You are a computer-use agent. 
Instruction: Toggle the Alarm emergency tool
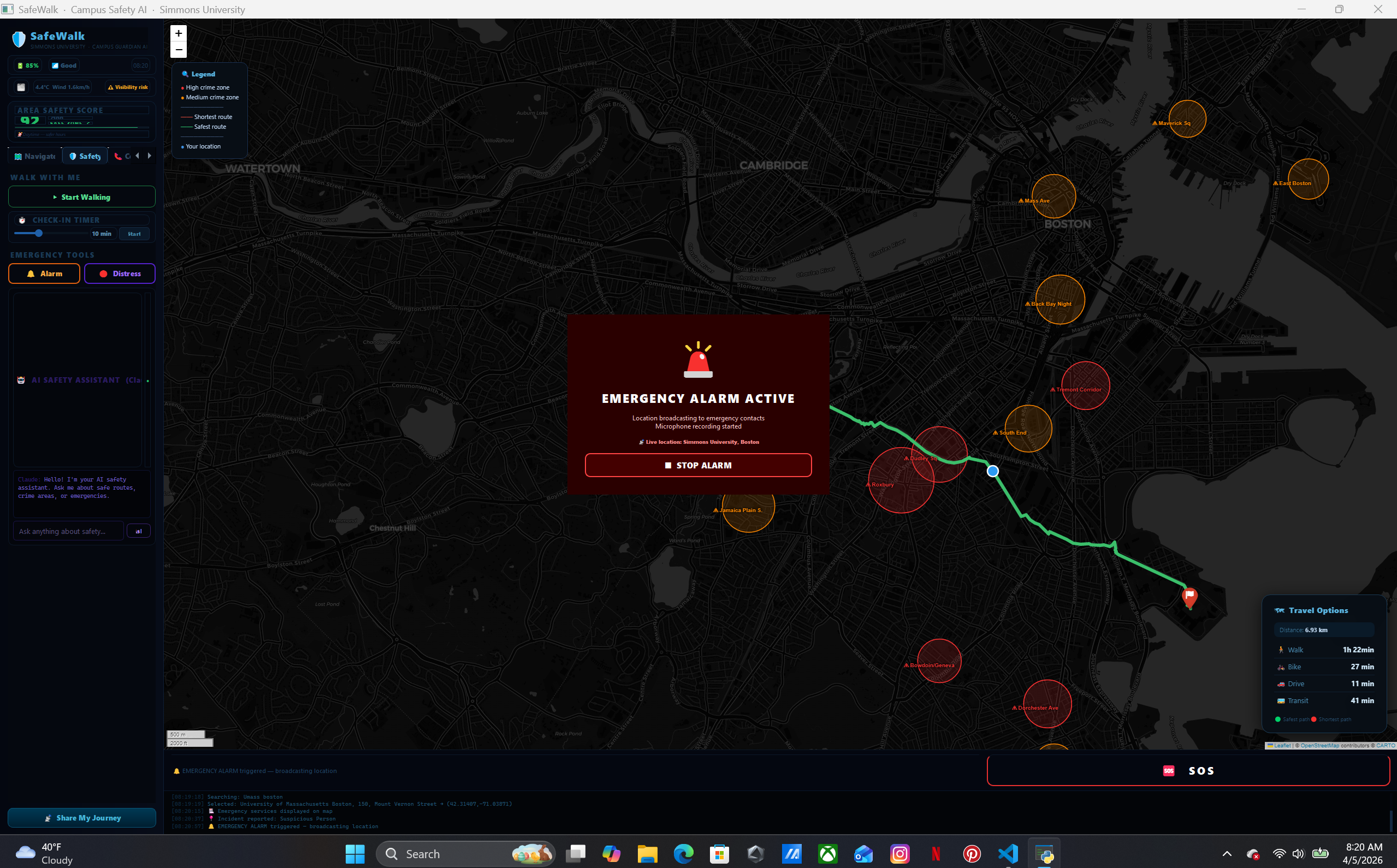(44, 274)
